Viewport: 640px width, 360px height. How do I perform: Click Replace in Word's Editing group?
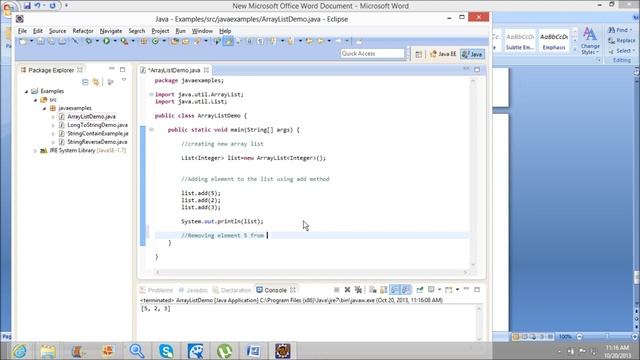coord(622,40)
